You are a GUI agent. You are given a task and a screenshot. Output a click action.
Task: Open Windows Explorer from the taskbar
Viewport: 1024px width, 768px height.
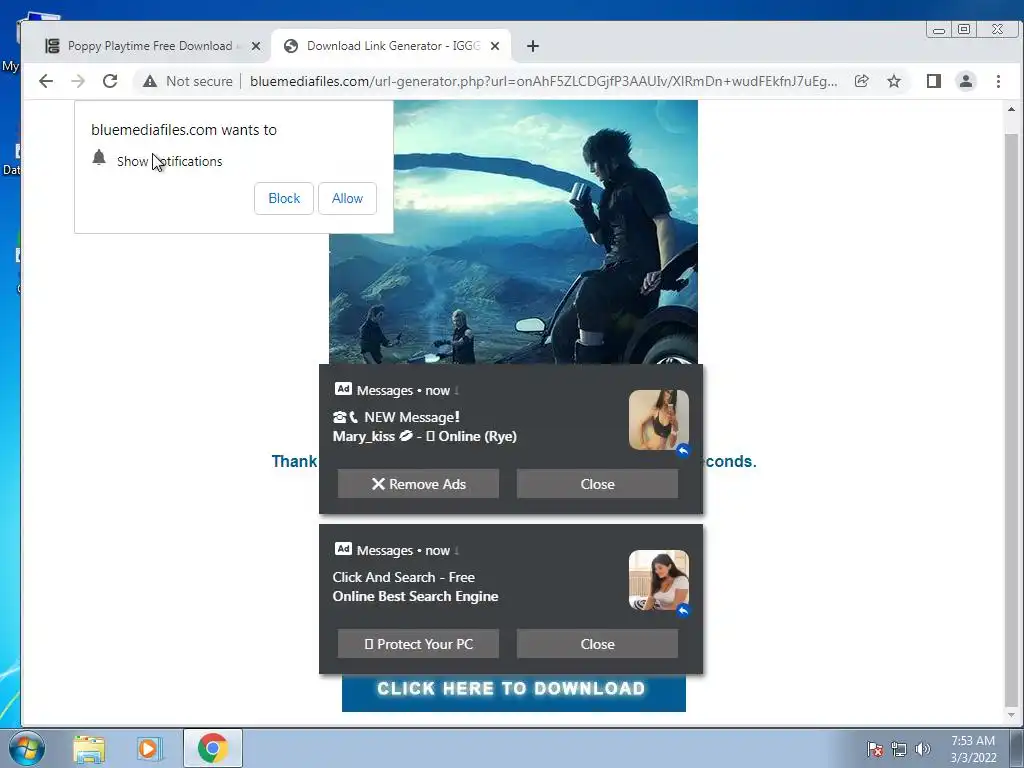click(x=89, y=749)
